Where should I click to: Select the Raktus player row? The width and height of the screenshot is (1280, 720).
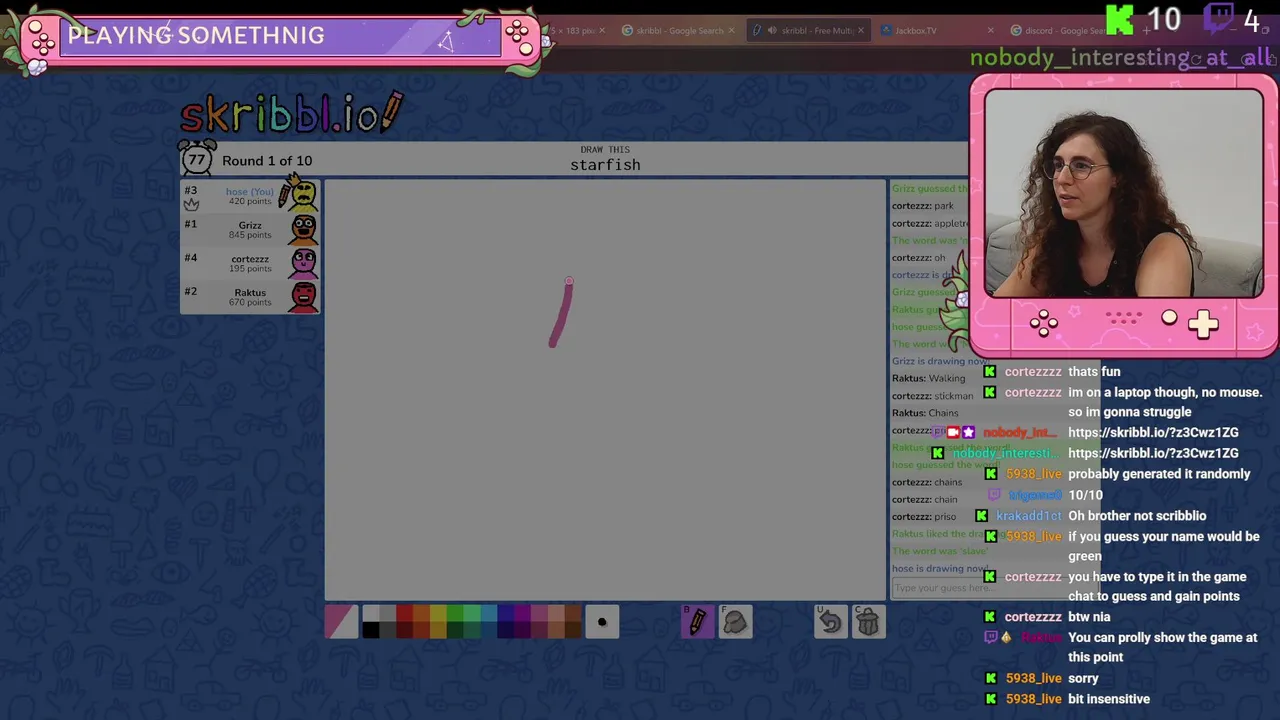pyautogui.click(x=250, y=297)
